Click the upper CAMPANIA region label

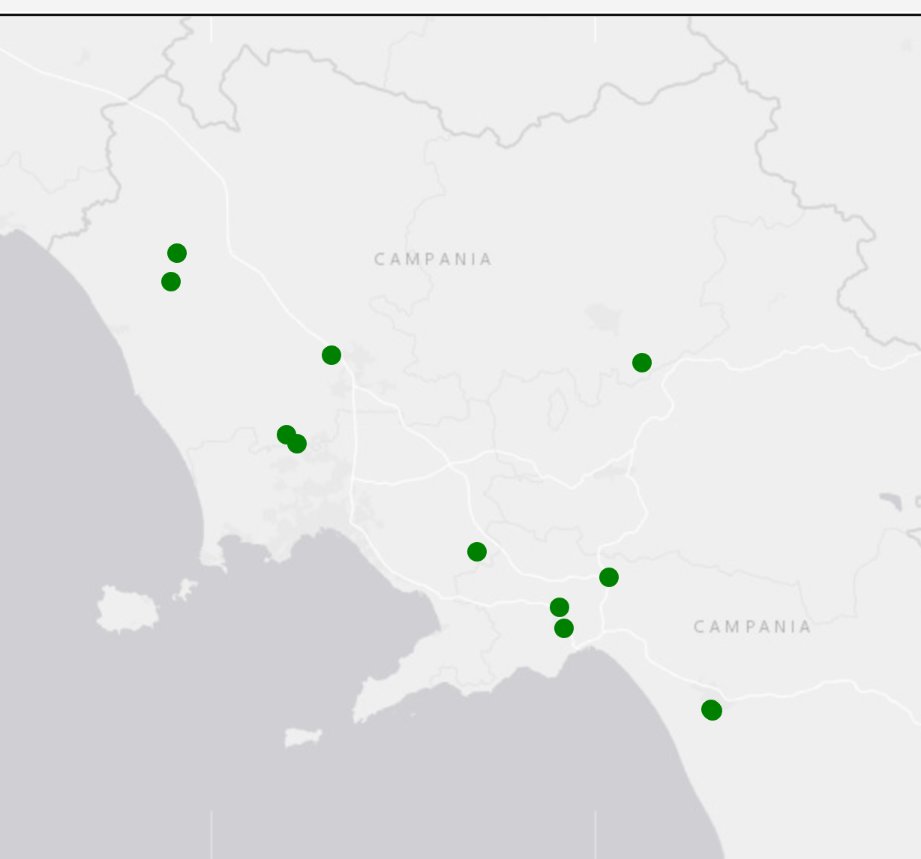point(433,259)
